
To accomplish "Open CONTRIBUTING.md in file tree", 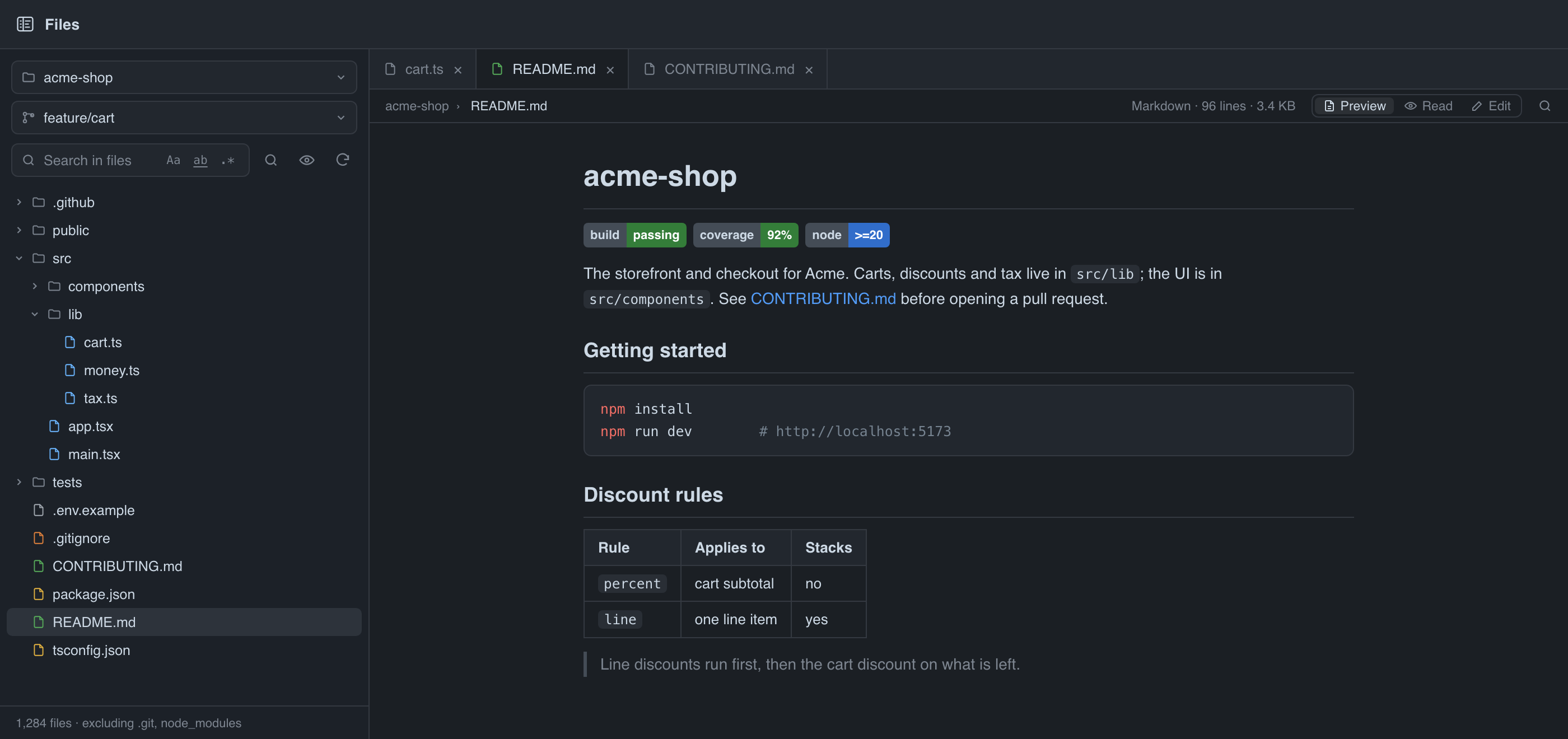I will point(184,566).
